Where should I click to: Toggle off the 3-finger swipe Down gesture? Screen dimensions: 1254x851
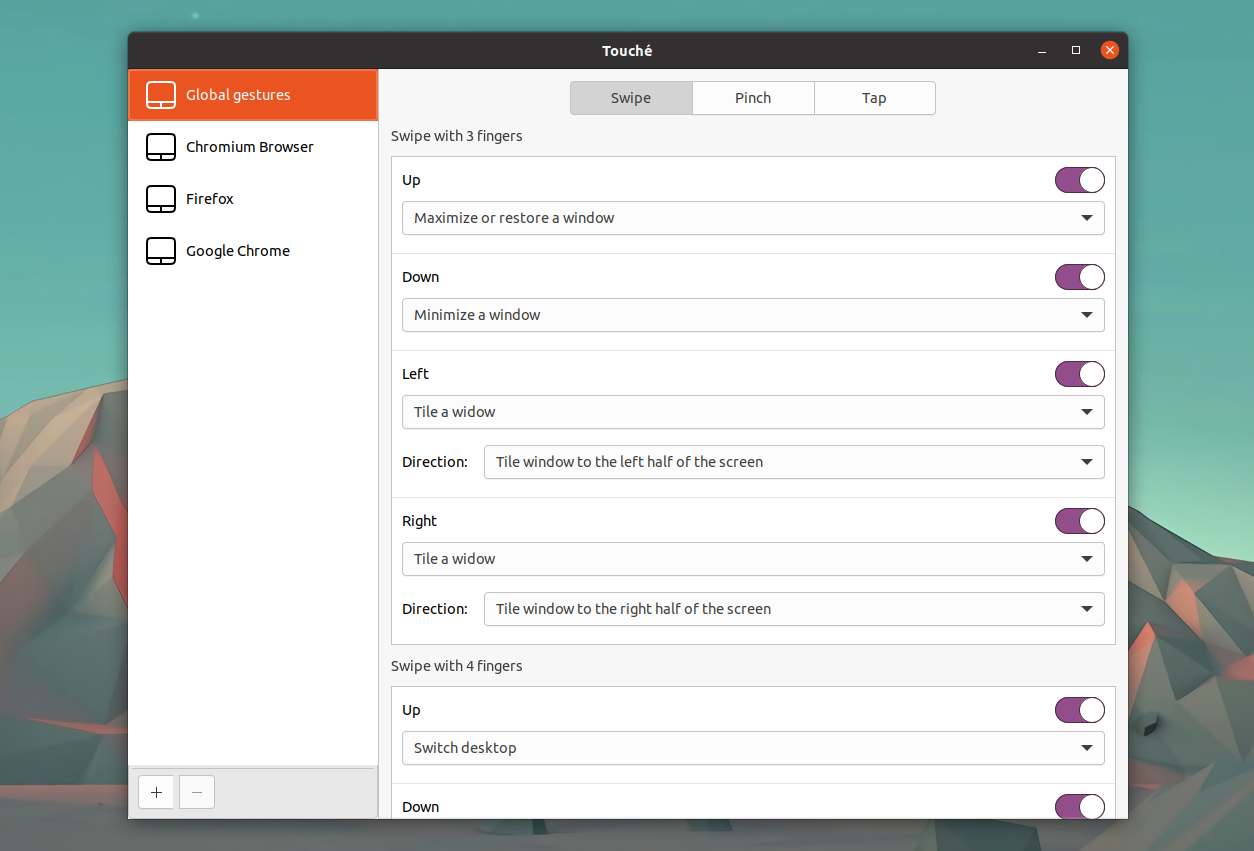pos(1079,277)
